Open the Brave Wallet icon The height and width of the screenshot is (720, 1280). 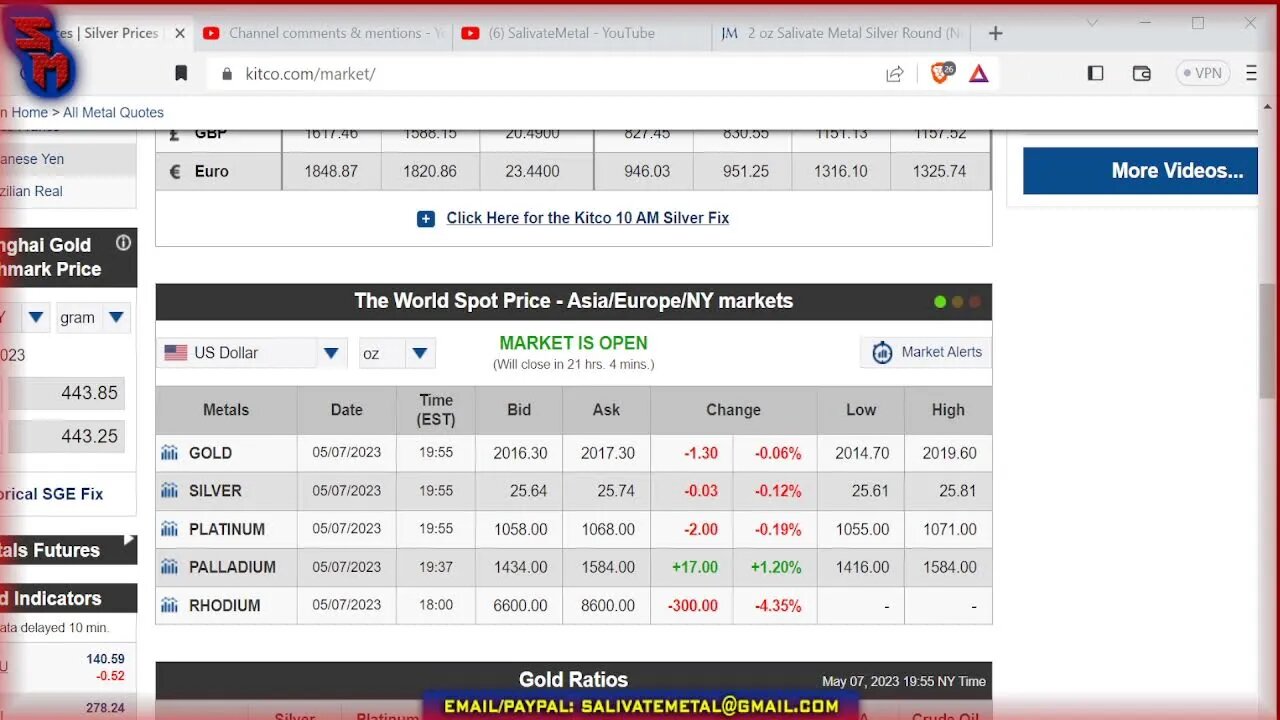click(1141, 73)
